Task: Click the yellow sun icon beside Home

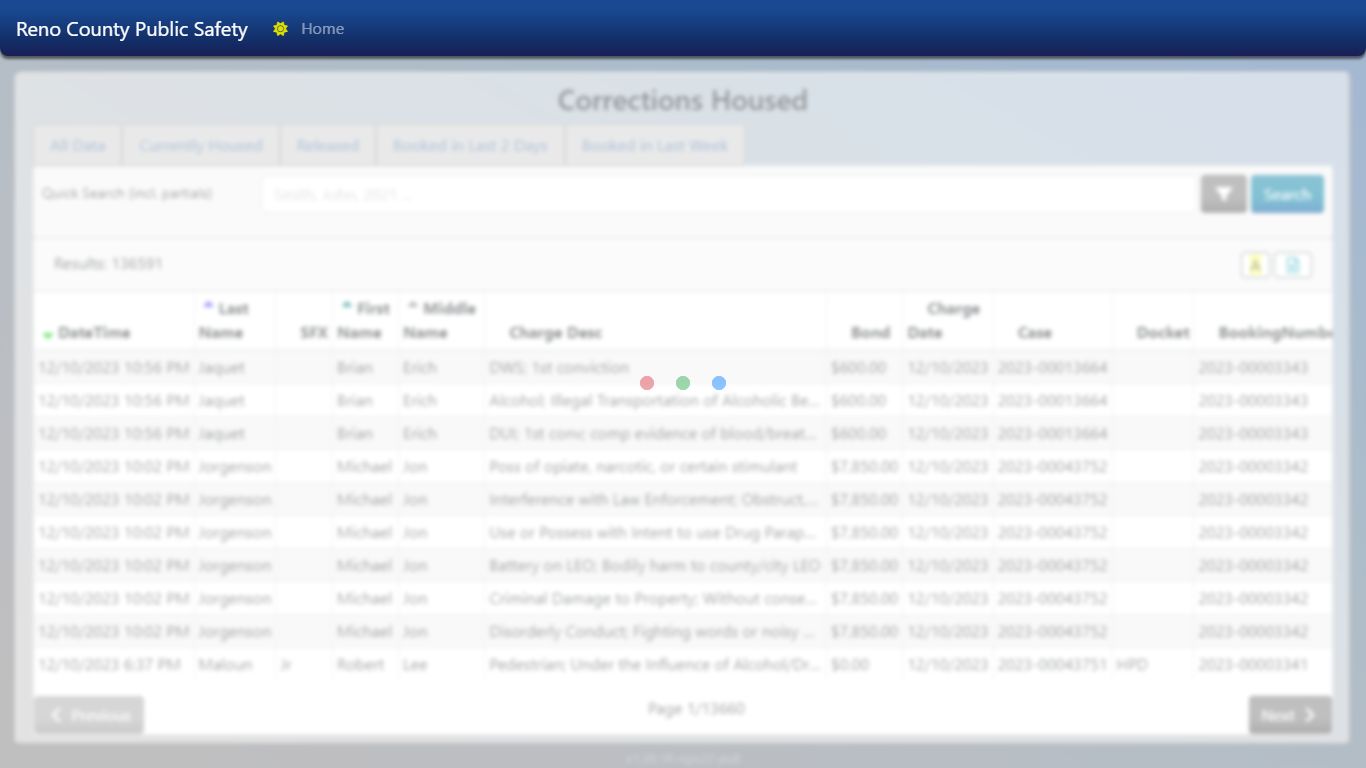Action: point(280,29)
